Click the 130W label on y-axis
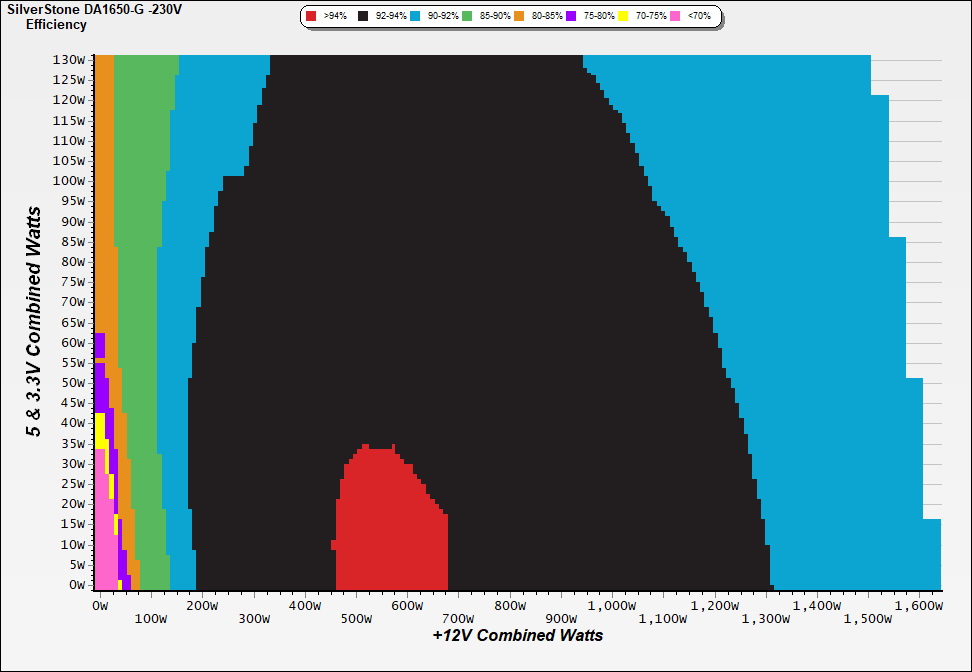 [x=70, y=59]
